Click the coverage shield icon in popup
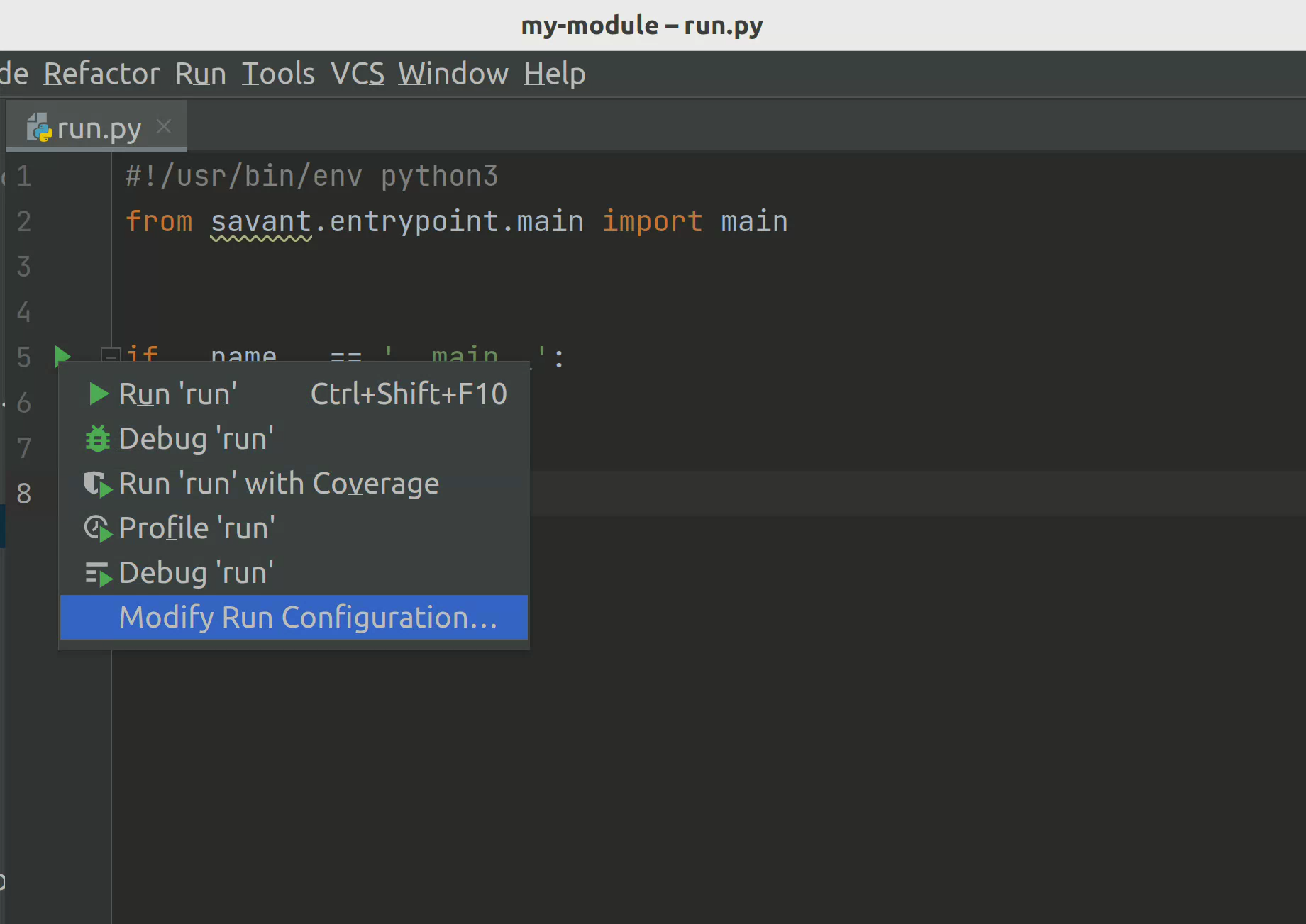The height and width of the screenshot is (924, 1306). pos(98,484)
